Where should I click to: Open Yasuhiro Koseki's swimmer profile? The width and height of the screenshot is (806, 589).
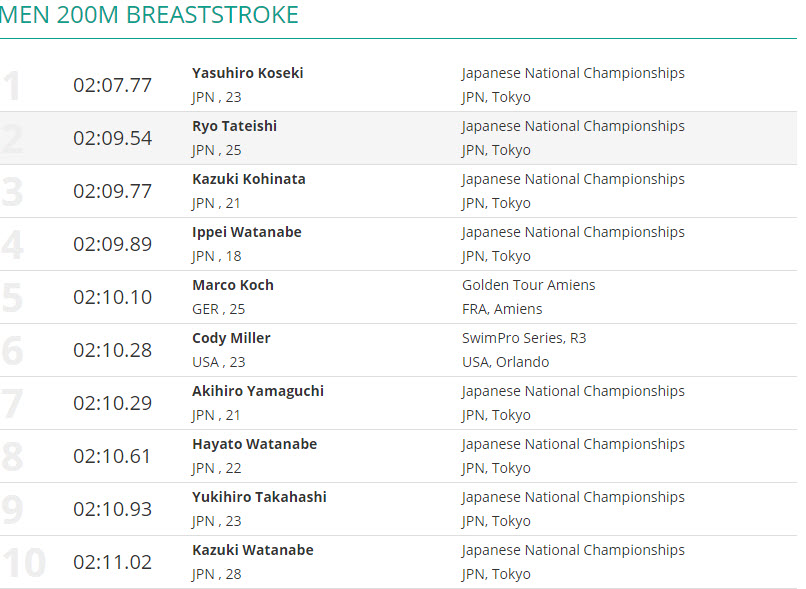pyautogui.click(x=247, y=73)
